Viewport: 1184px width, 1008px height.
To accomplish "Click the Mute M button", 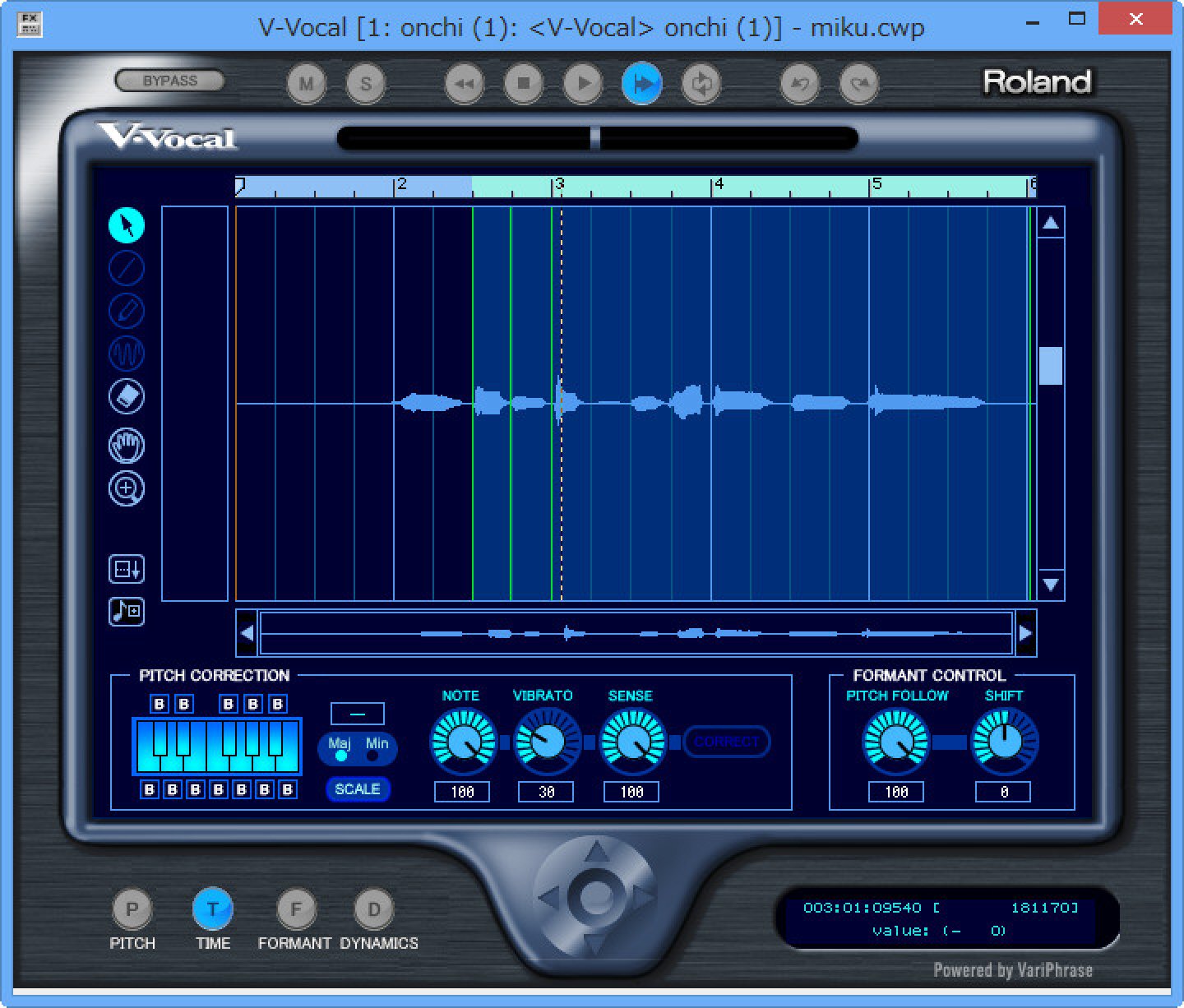I will coord(307,83).
